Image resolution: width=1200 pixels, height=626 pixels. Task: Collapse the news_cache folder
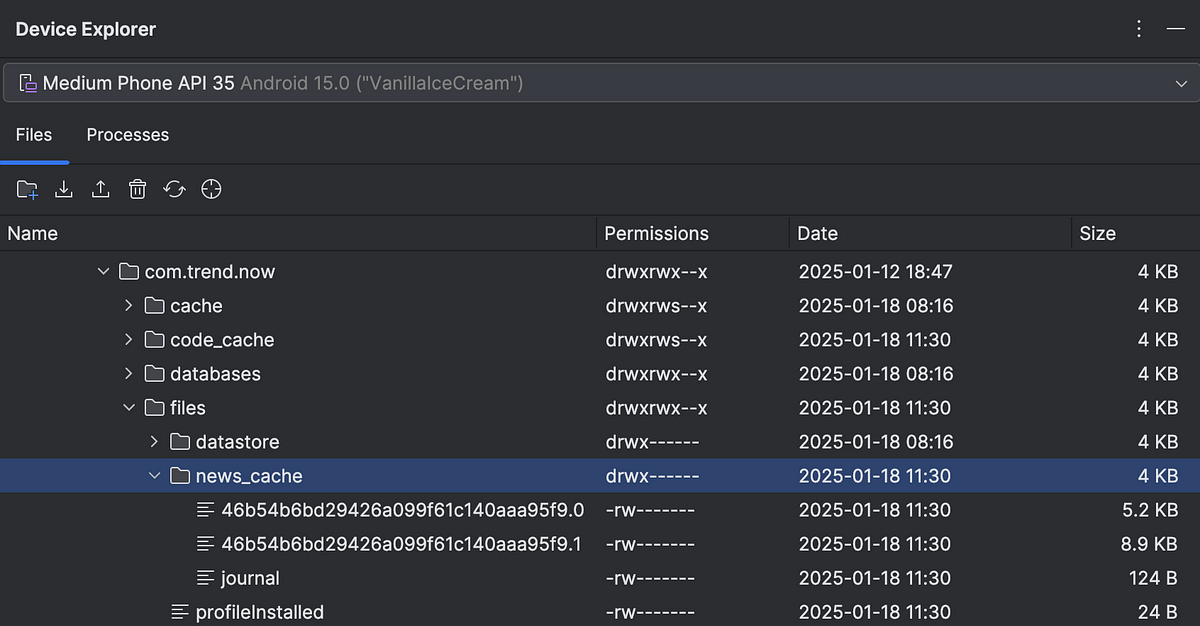[x=154, y=476]
